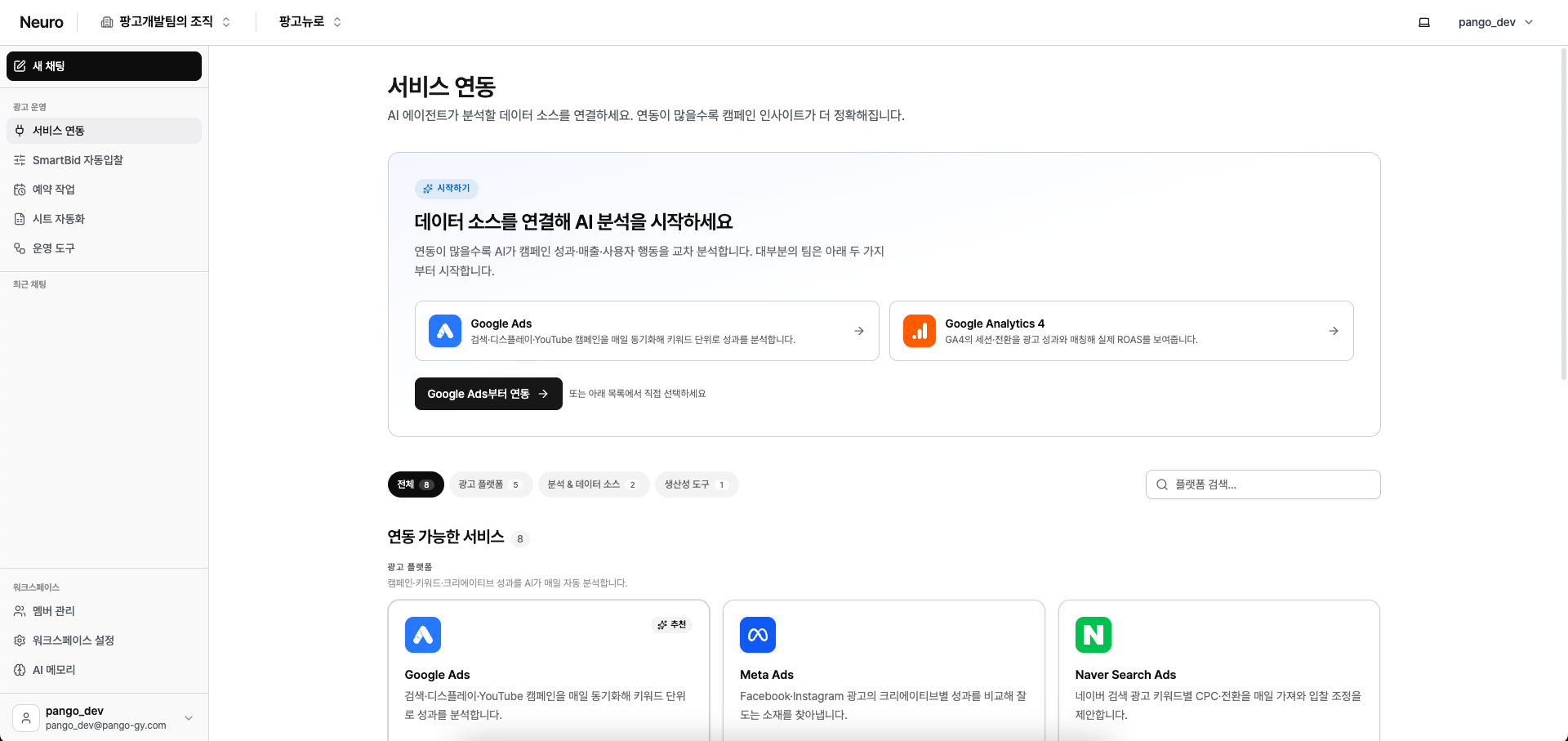Click the Google Analytics 4 orange logo

(x=920, y=331)
